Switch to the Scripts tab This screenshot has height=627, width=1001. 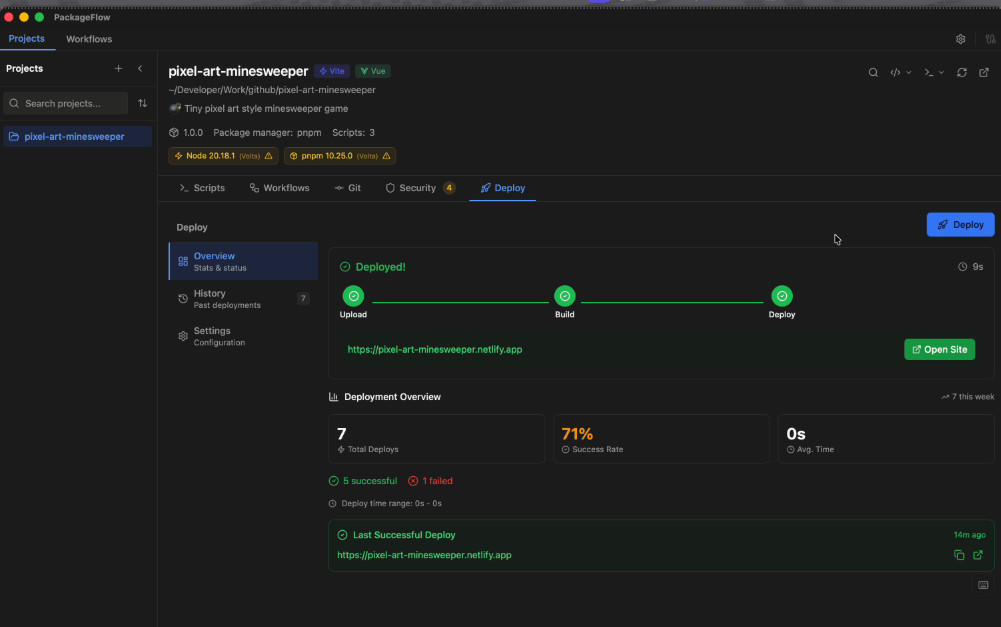pos(202,188)
